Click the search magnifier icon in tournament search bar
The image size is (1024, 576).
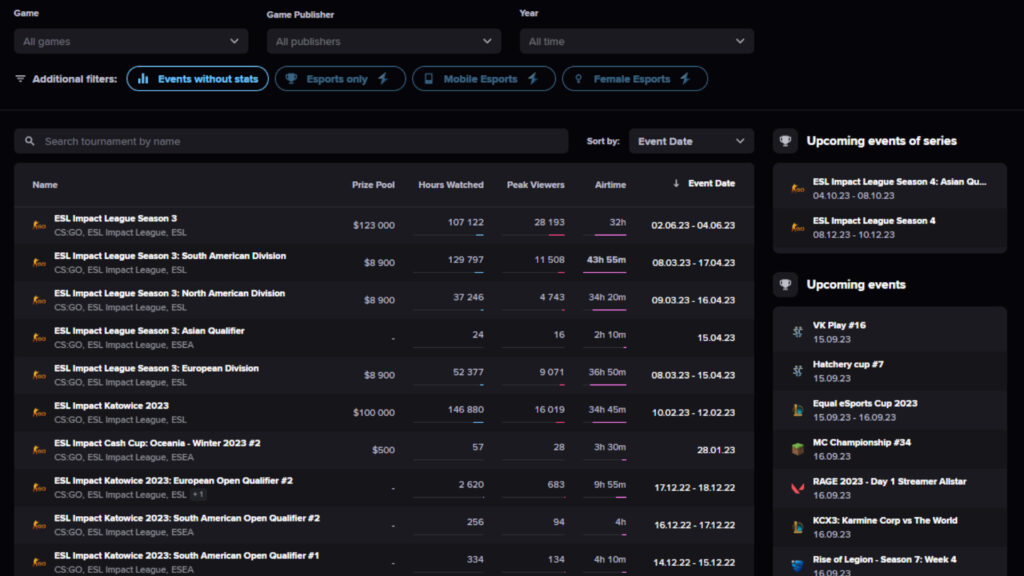tap(29, 140)
